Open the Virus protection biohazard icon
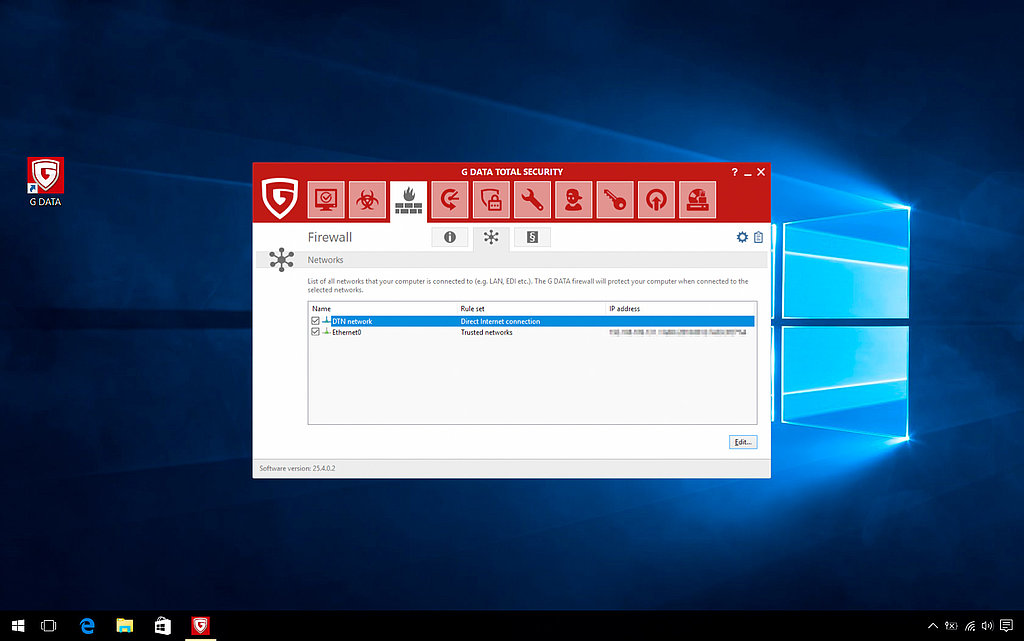Viewport: 1024px width, 641px height. [367, 200]
